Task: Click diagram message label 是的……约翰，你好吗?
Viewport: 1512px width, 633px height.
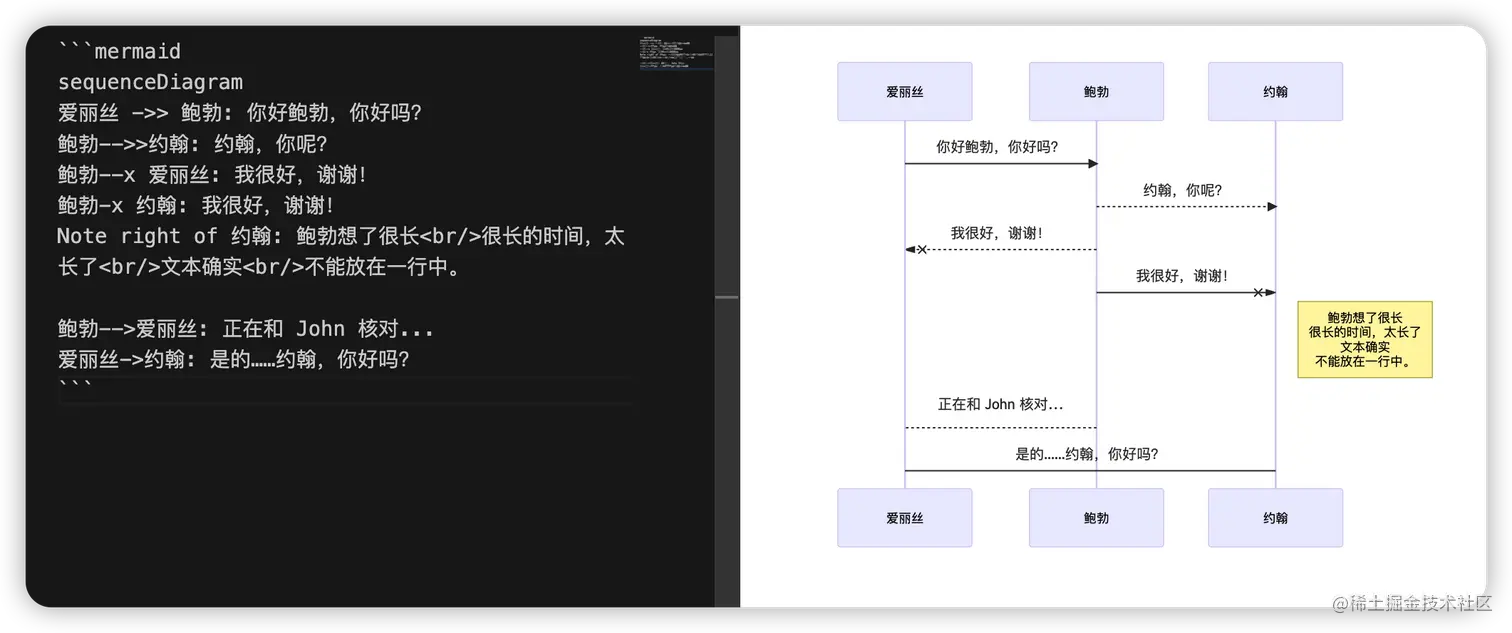Action: [x=1087, y=454]
